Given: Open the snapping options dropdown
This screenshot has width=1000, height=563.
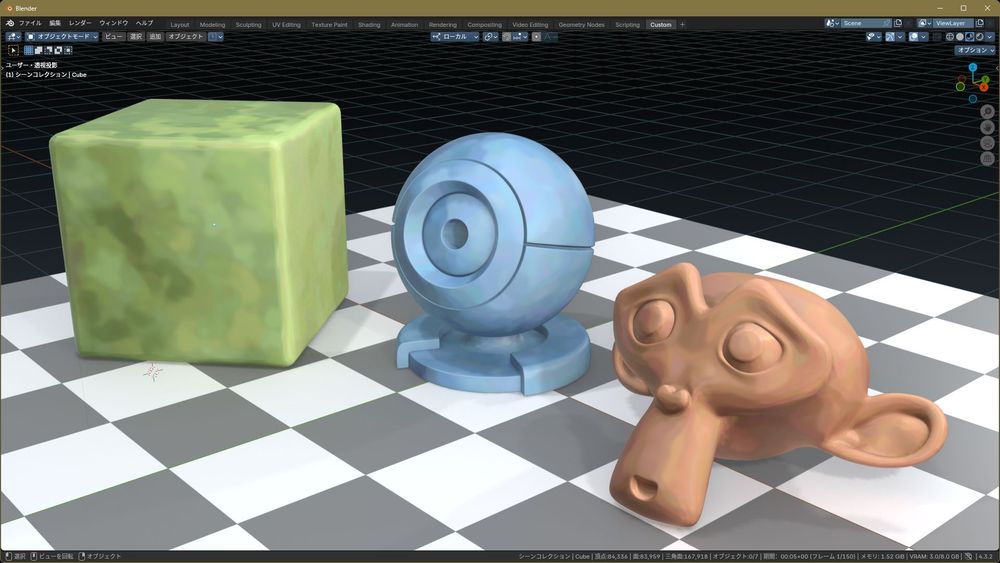Looking at the screenshot, I should coord(520,36).
